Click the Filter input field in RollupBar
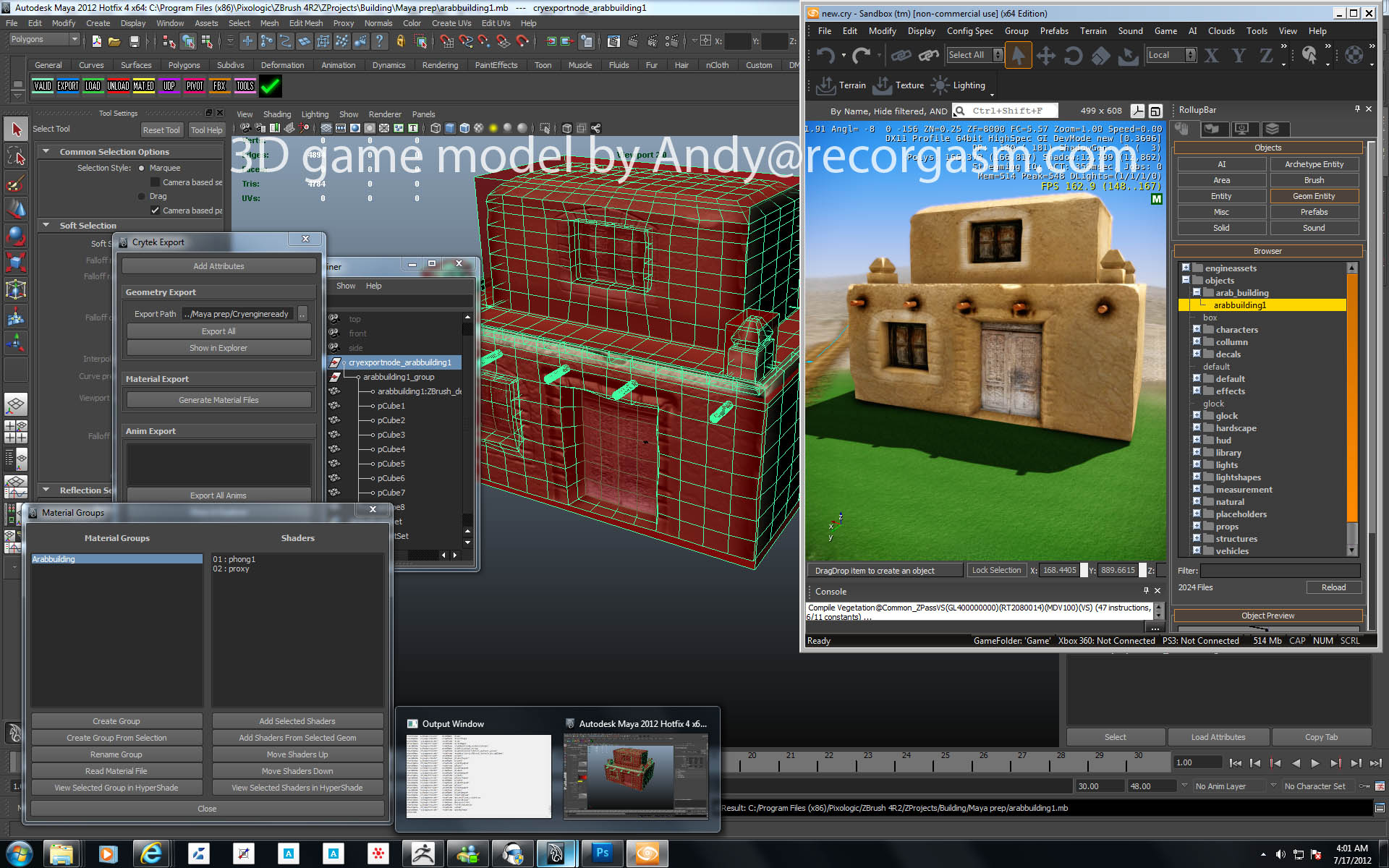 click(x=1280, y=571)
